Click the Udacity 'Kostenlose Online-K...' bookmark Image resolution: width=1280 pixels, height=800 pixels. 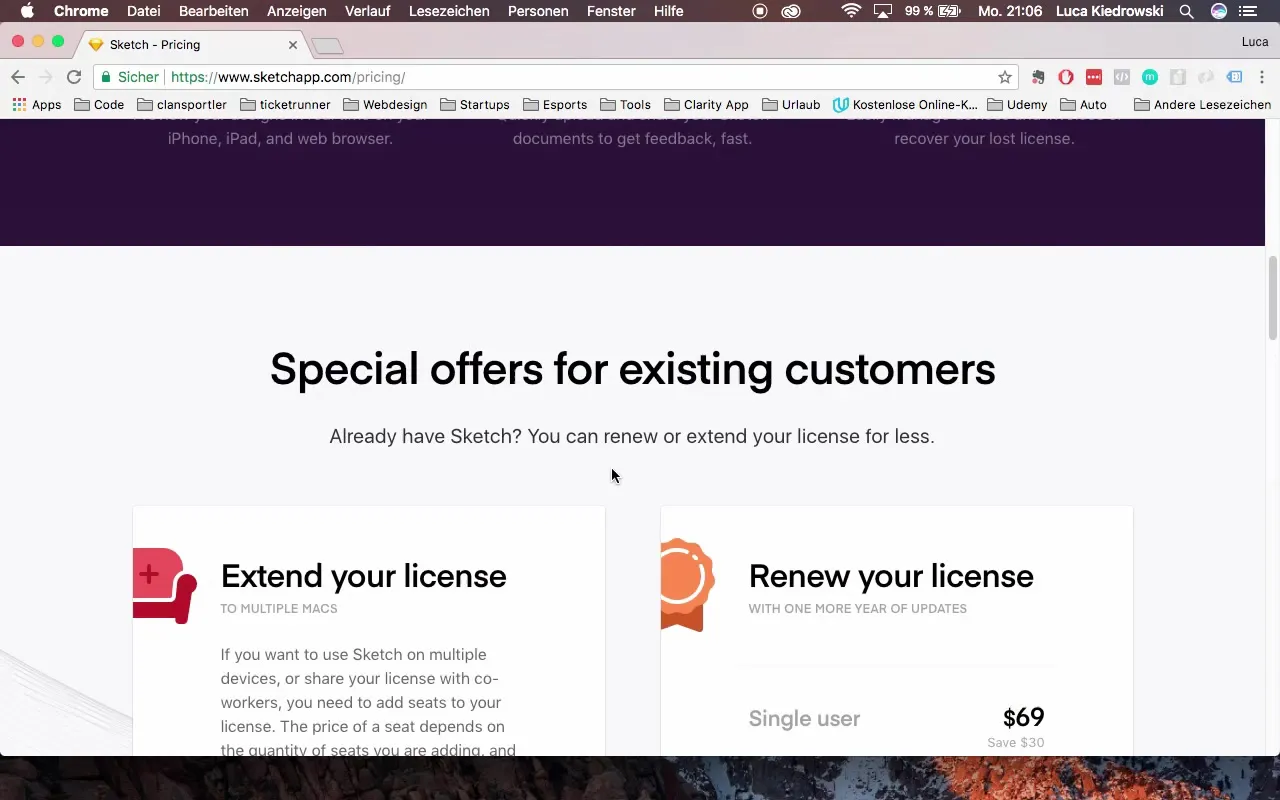click(x=905, y=104)
